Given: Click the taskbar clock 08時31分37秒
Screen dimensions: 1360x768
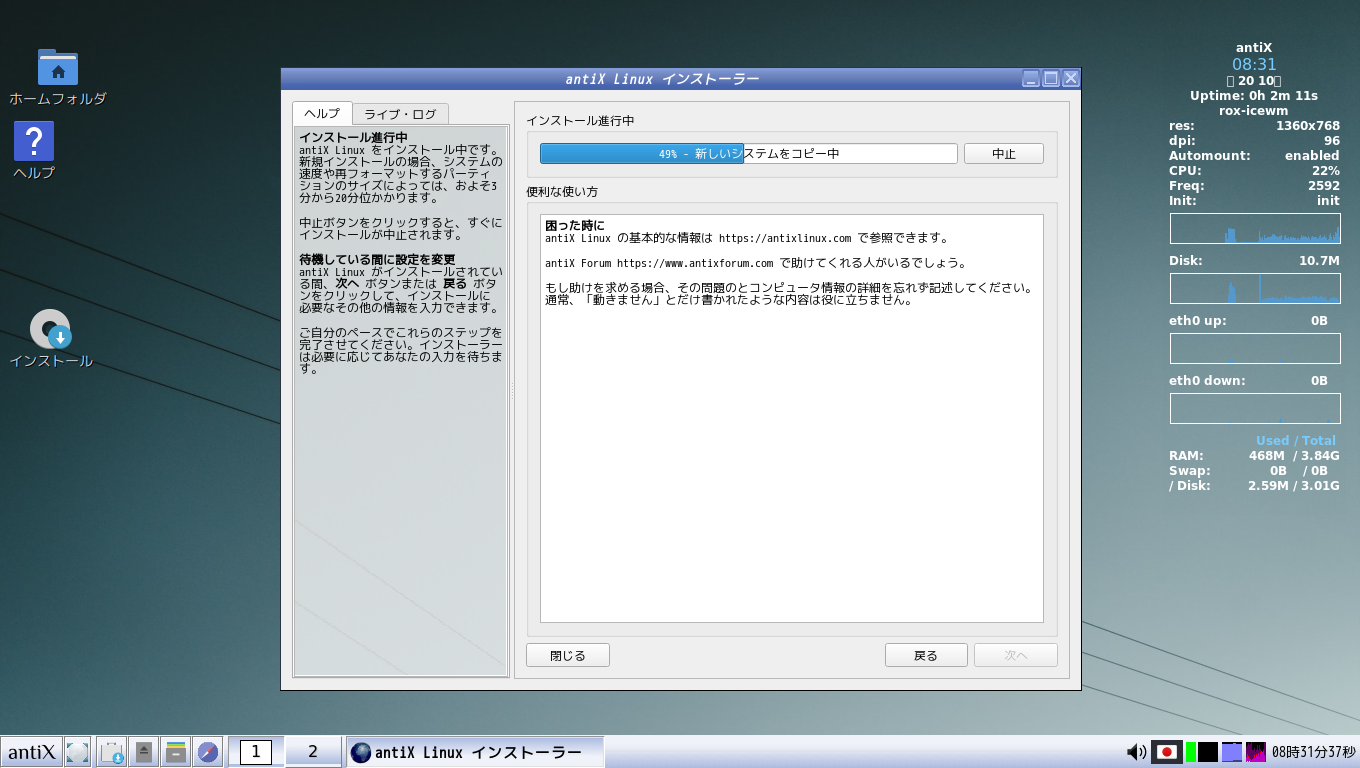Looking at the screenshot, I should pos(1313,752).
